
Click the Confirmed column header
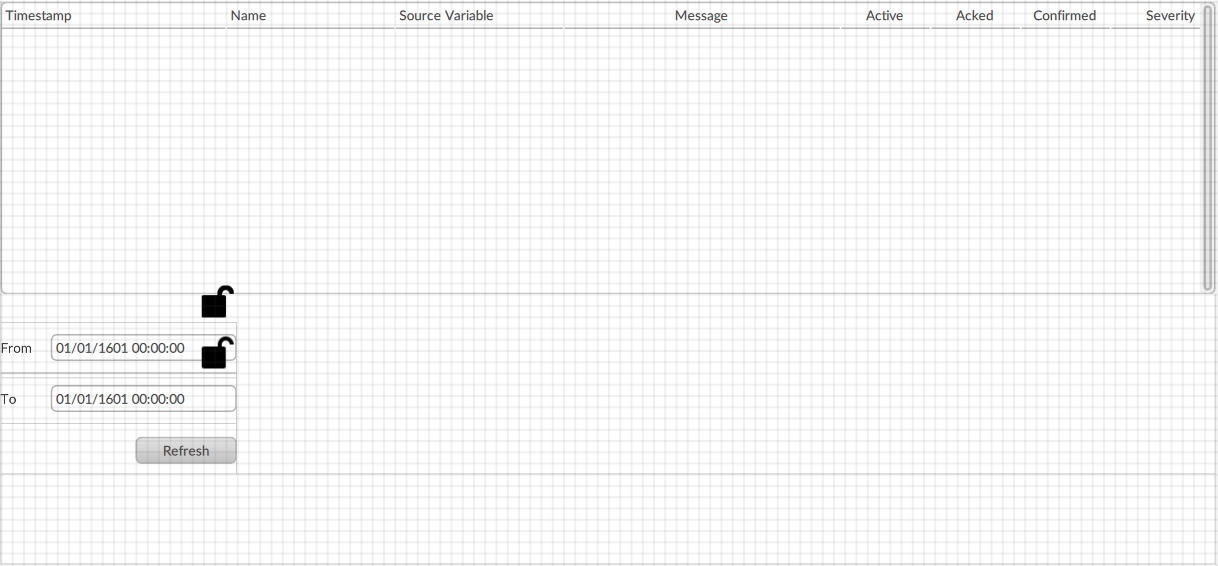pos(1065,16)
